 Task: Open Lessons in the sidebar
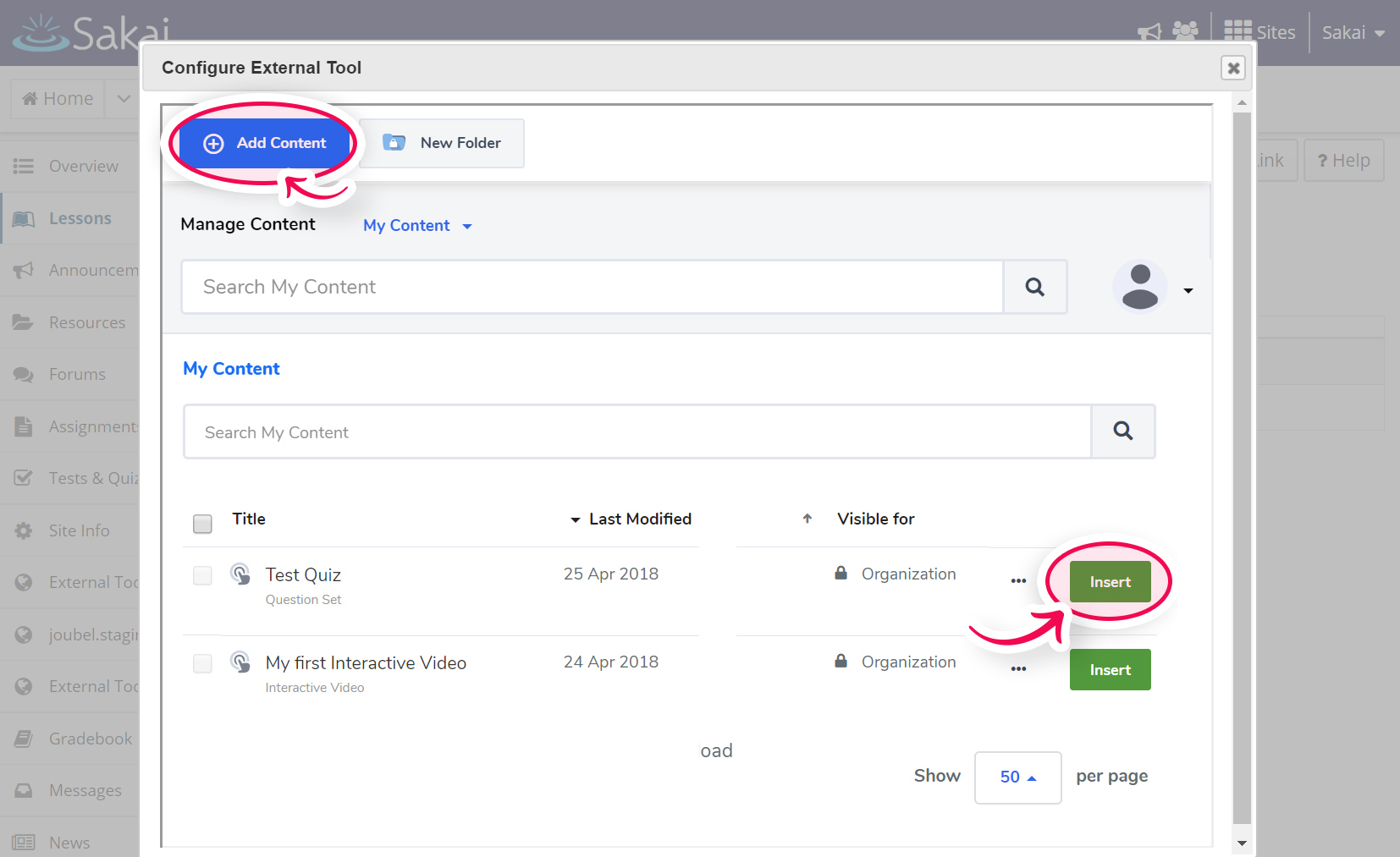point(69,218)
